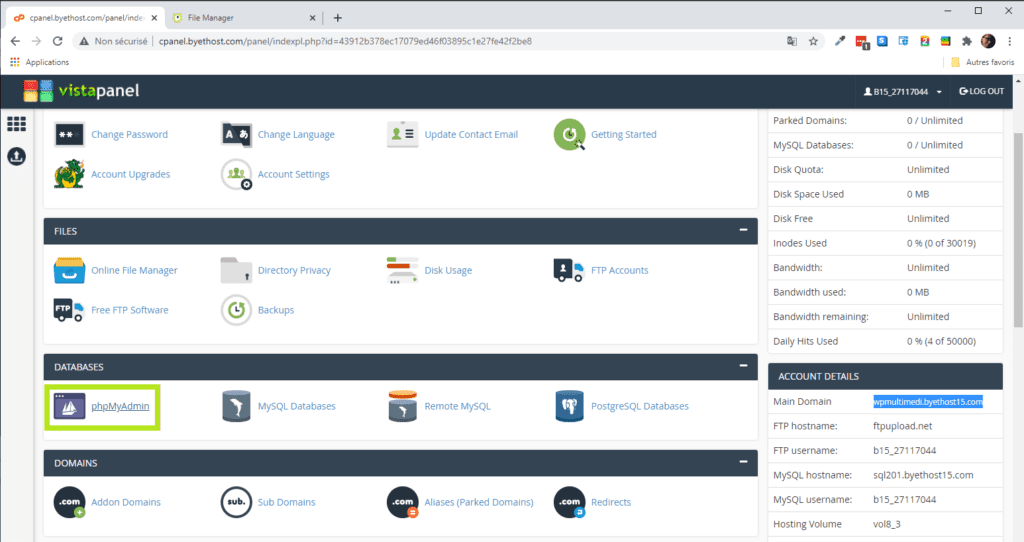Click the upload sidebar icon
This screenshot has width=1024, height=542.
point(16,157)
